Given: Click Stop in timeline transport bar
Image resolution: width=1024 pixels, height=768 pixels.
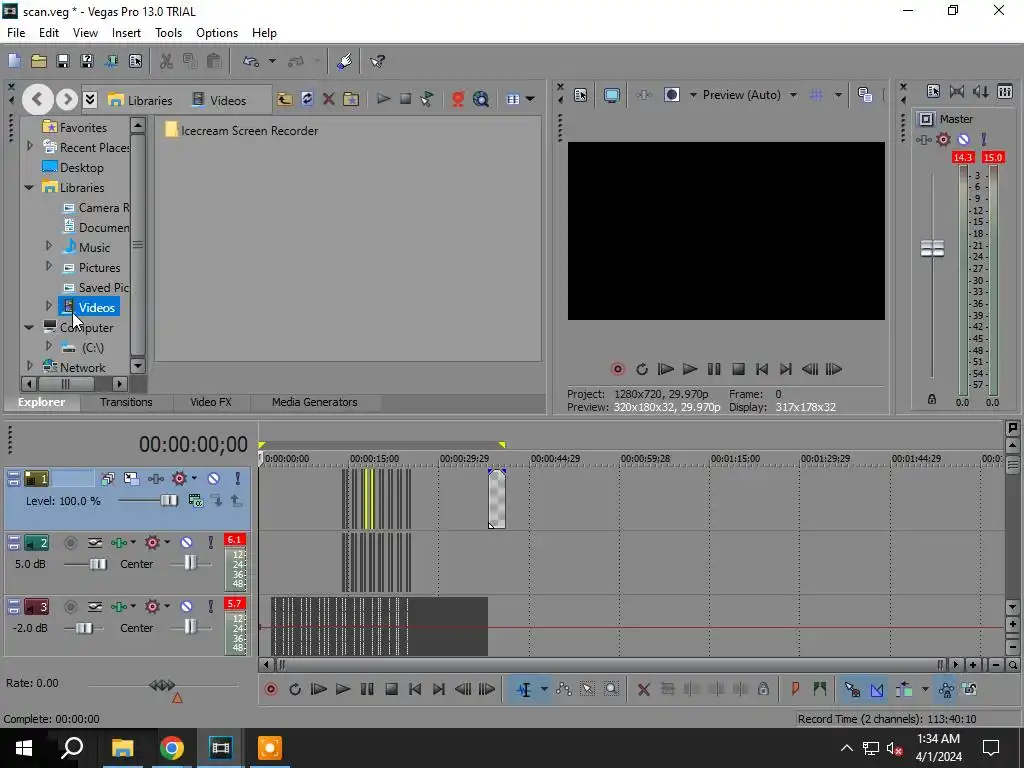Looking at the screenshot, I should tap(391, 689).
